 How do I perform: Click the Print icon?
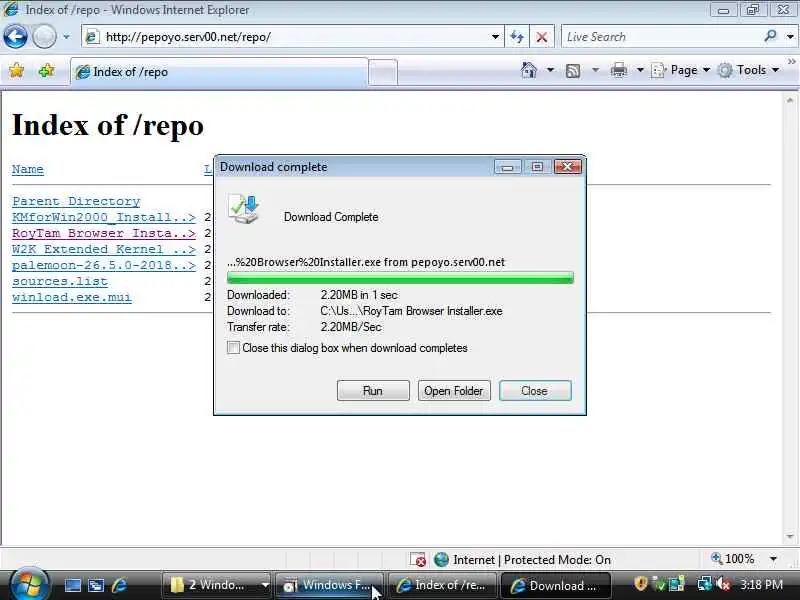click(618, 70)
